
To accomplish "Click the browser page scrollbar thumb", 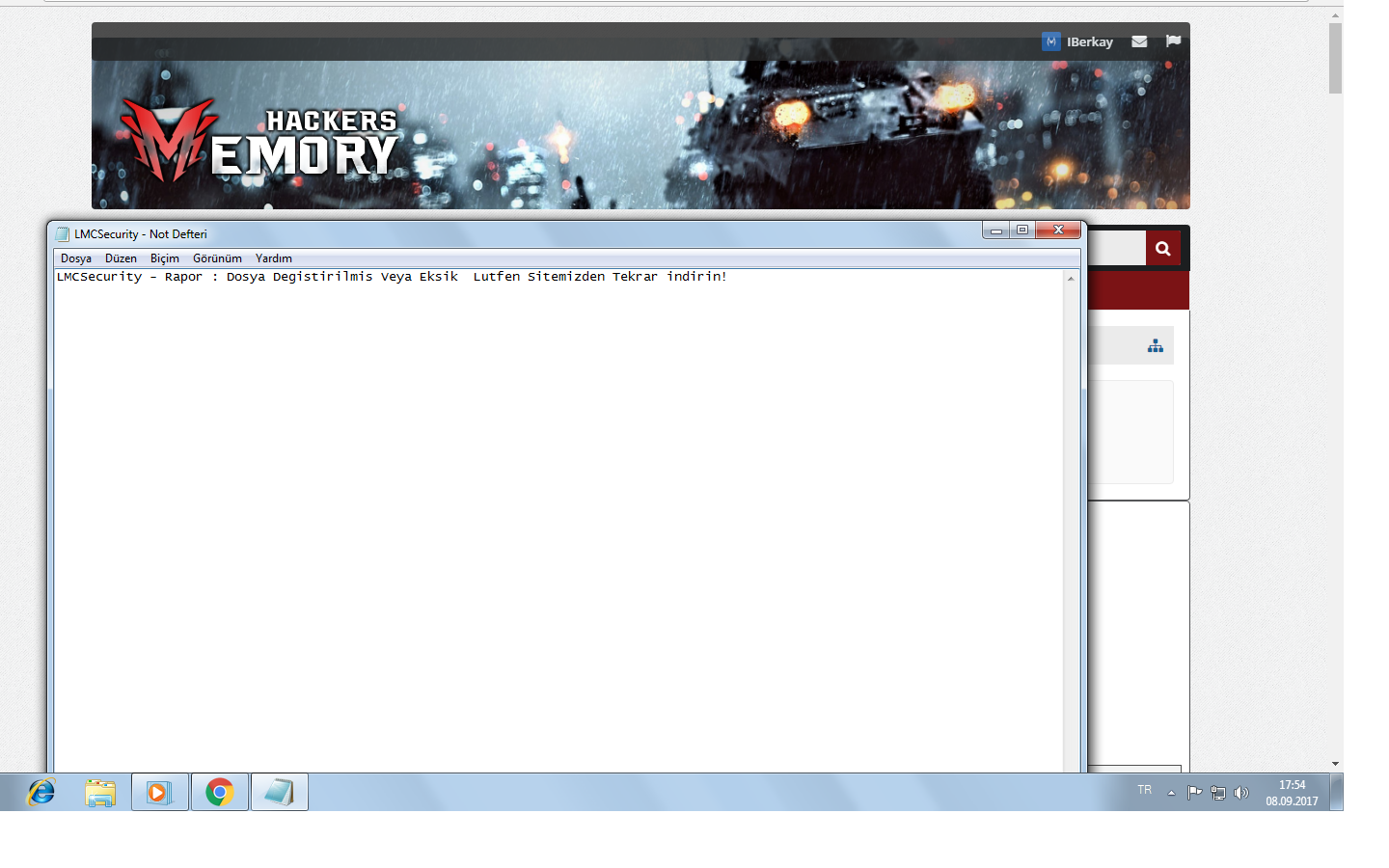I will click(x=1336, y=58).
